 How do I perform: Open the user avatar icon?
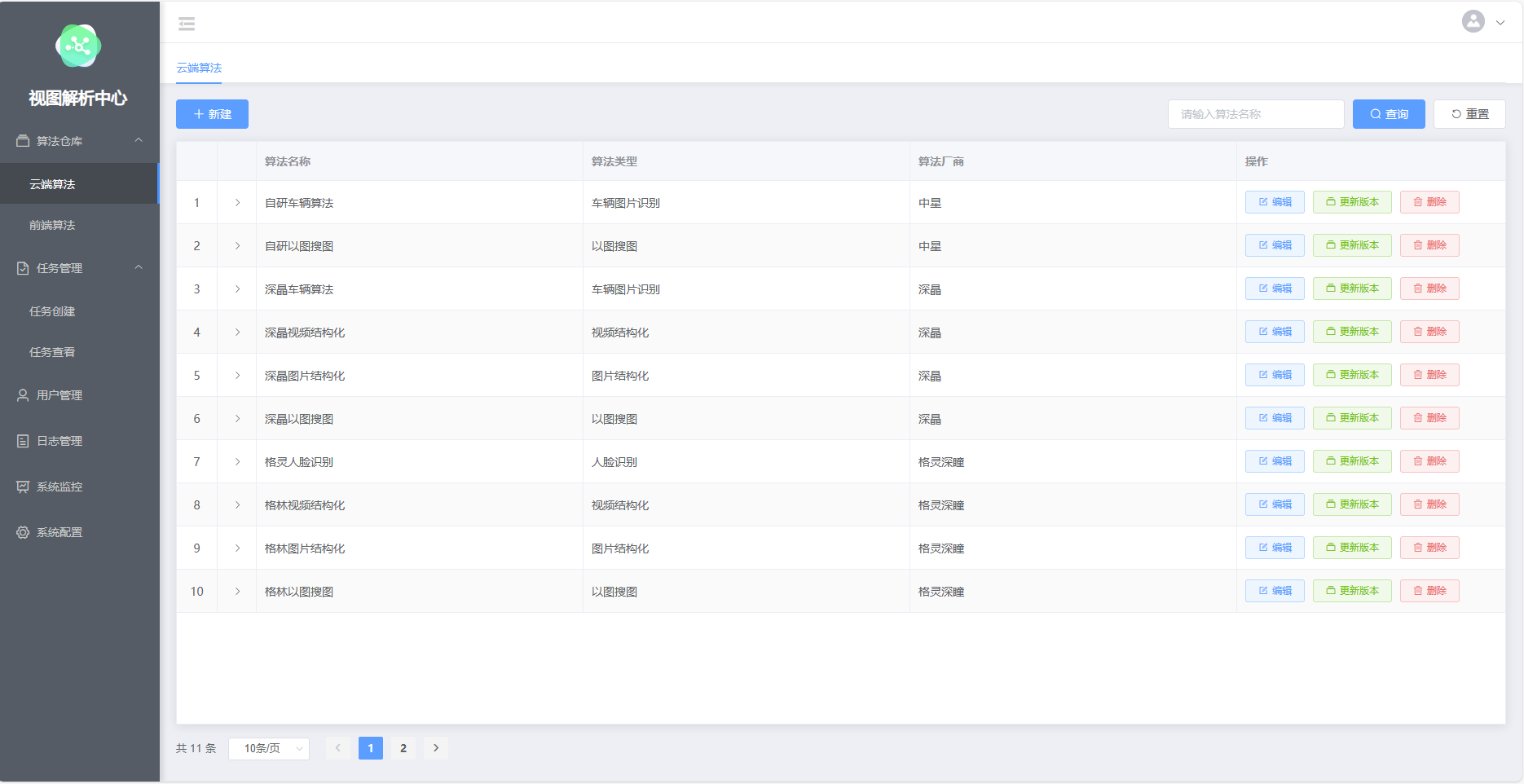coord(1473,21)
